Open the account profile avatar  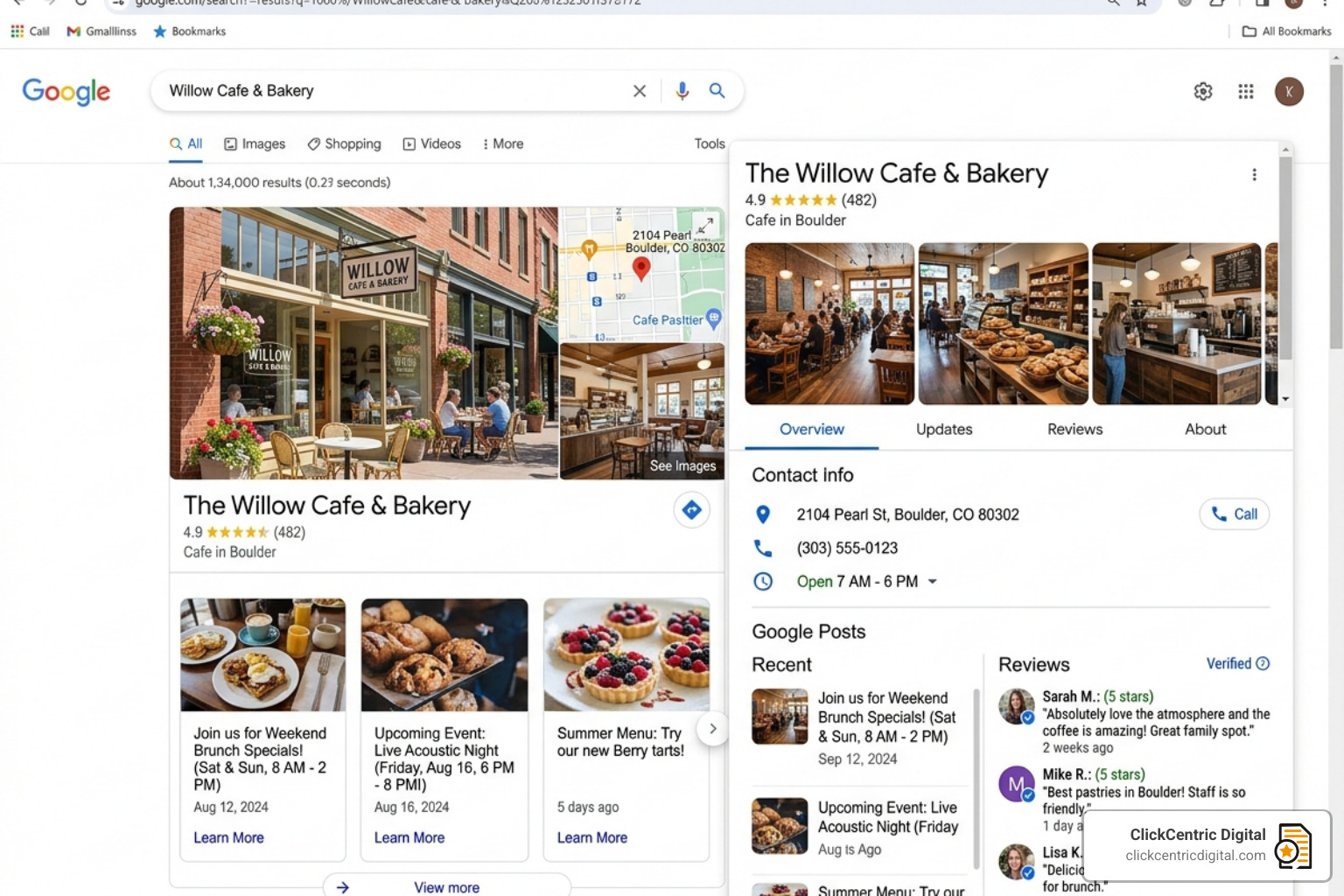click(1289, 91)
